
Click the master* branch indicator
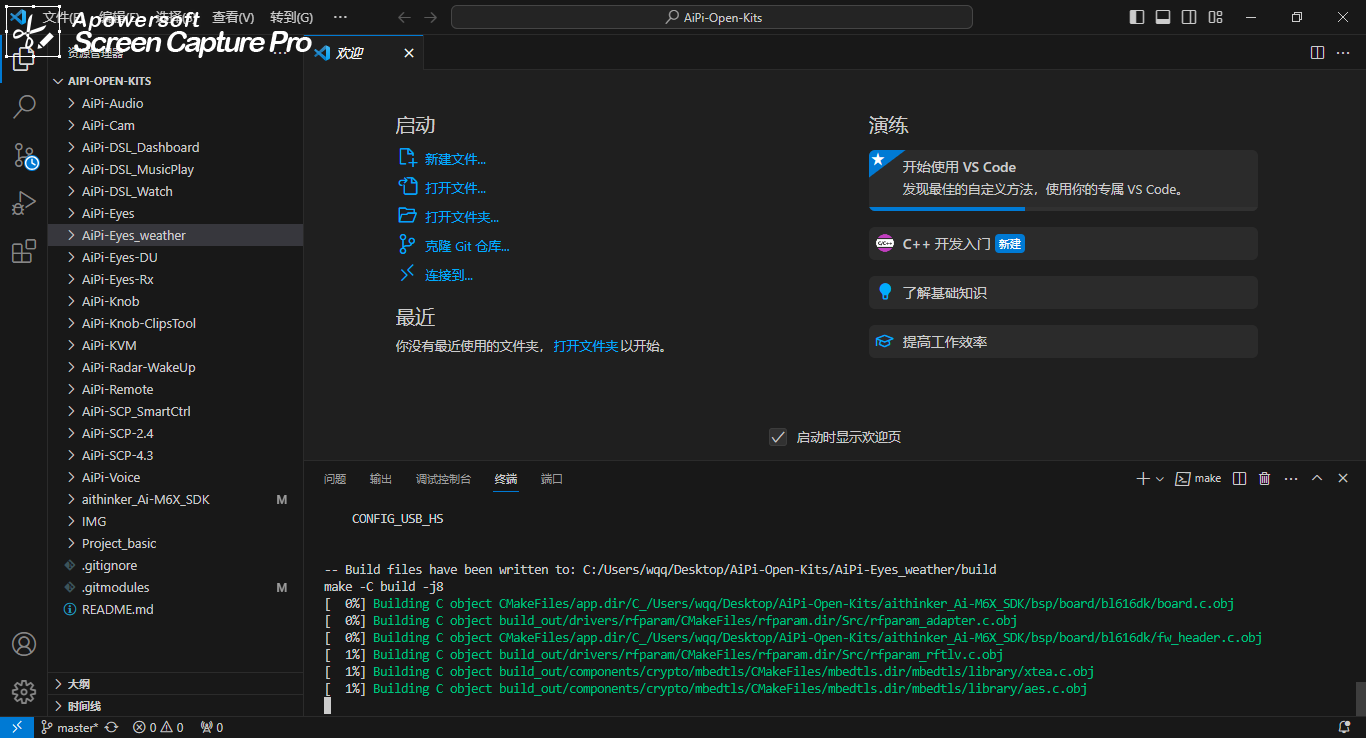70,727
